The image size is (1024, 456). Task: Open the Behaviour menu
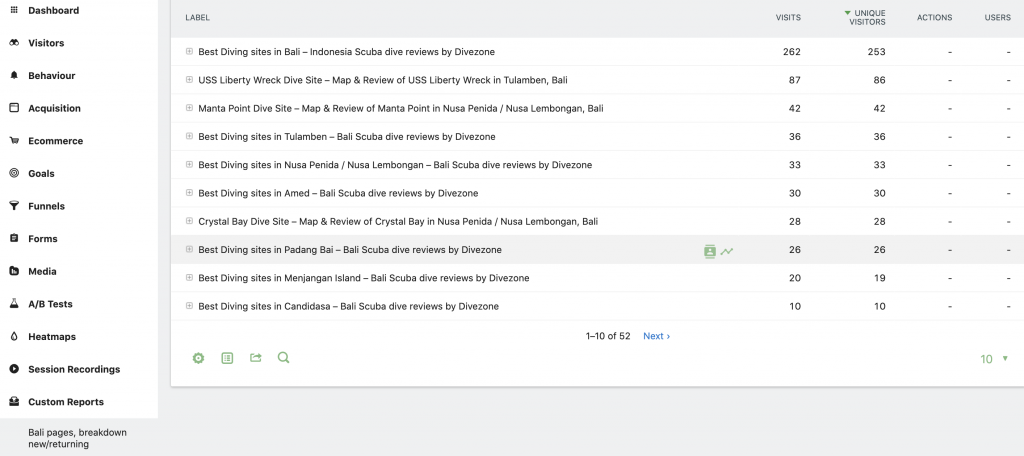(52, 76)
